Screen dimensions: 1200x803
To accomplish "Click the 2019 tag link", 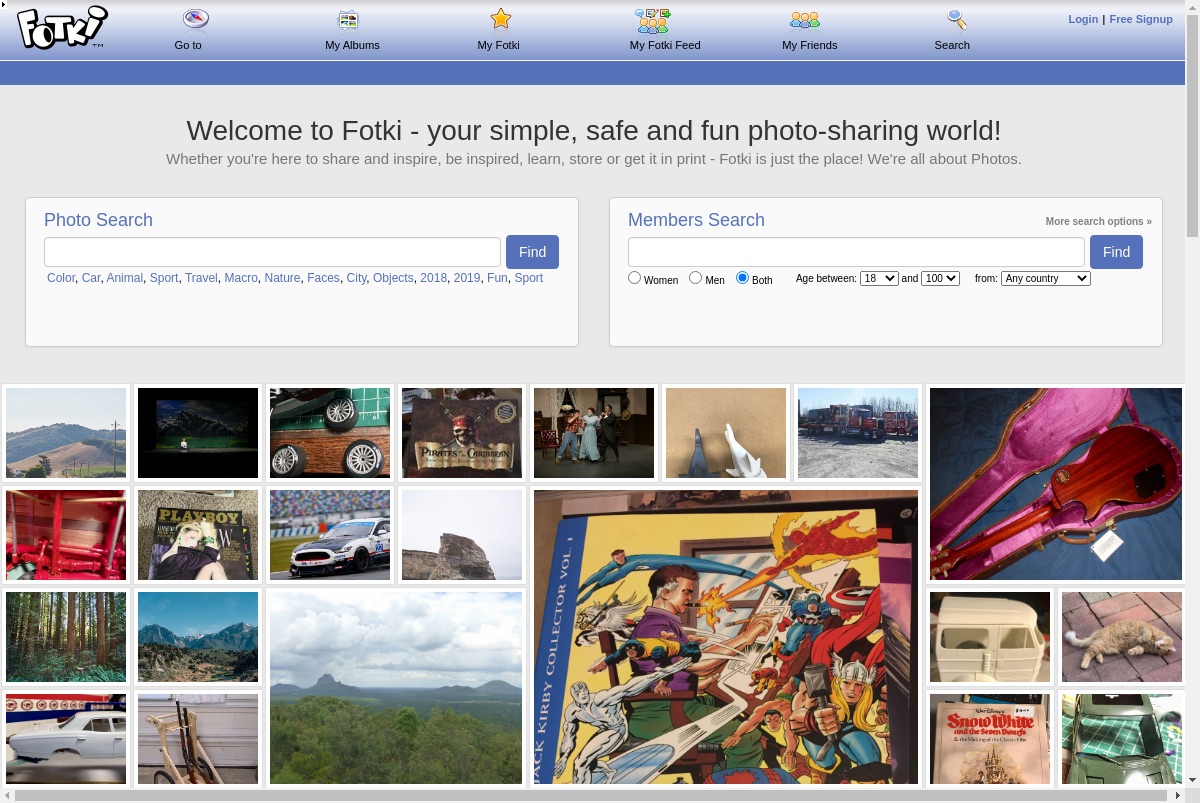I will (467, 278).
